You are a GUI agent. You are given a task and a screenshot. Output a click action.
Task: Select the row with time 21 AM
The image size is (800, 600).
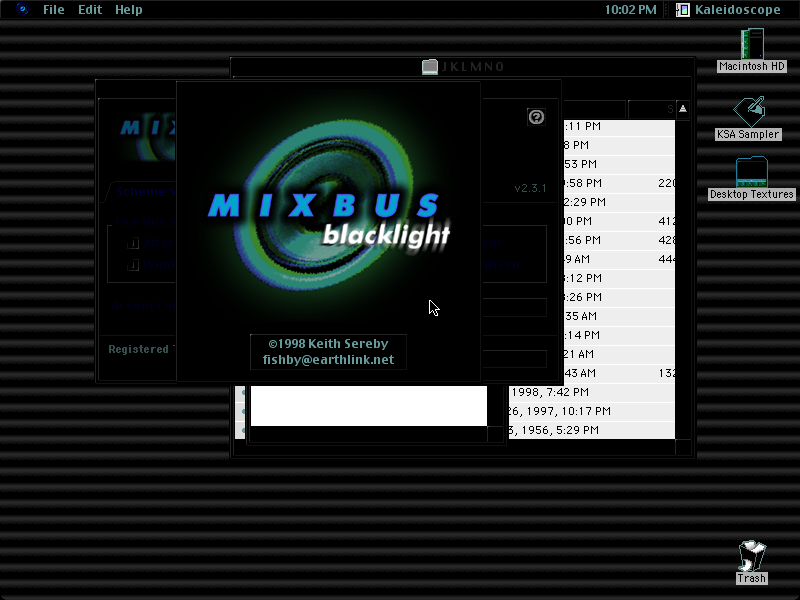[x=619, y=354]
